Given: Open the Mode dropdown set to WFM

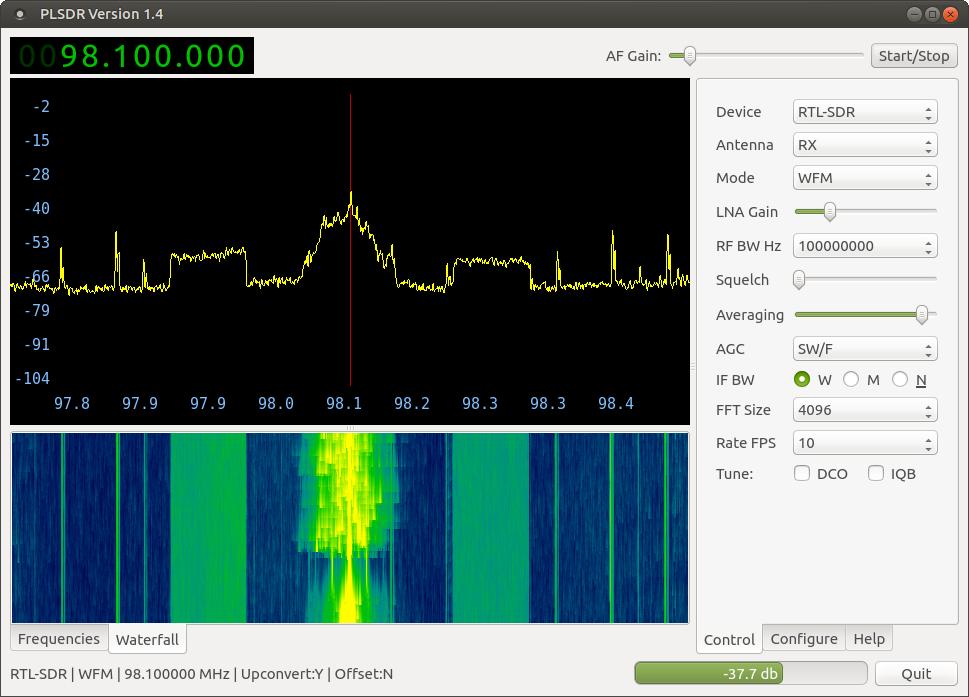Looking at the screenshot, I should point(864,178).
